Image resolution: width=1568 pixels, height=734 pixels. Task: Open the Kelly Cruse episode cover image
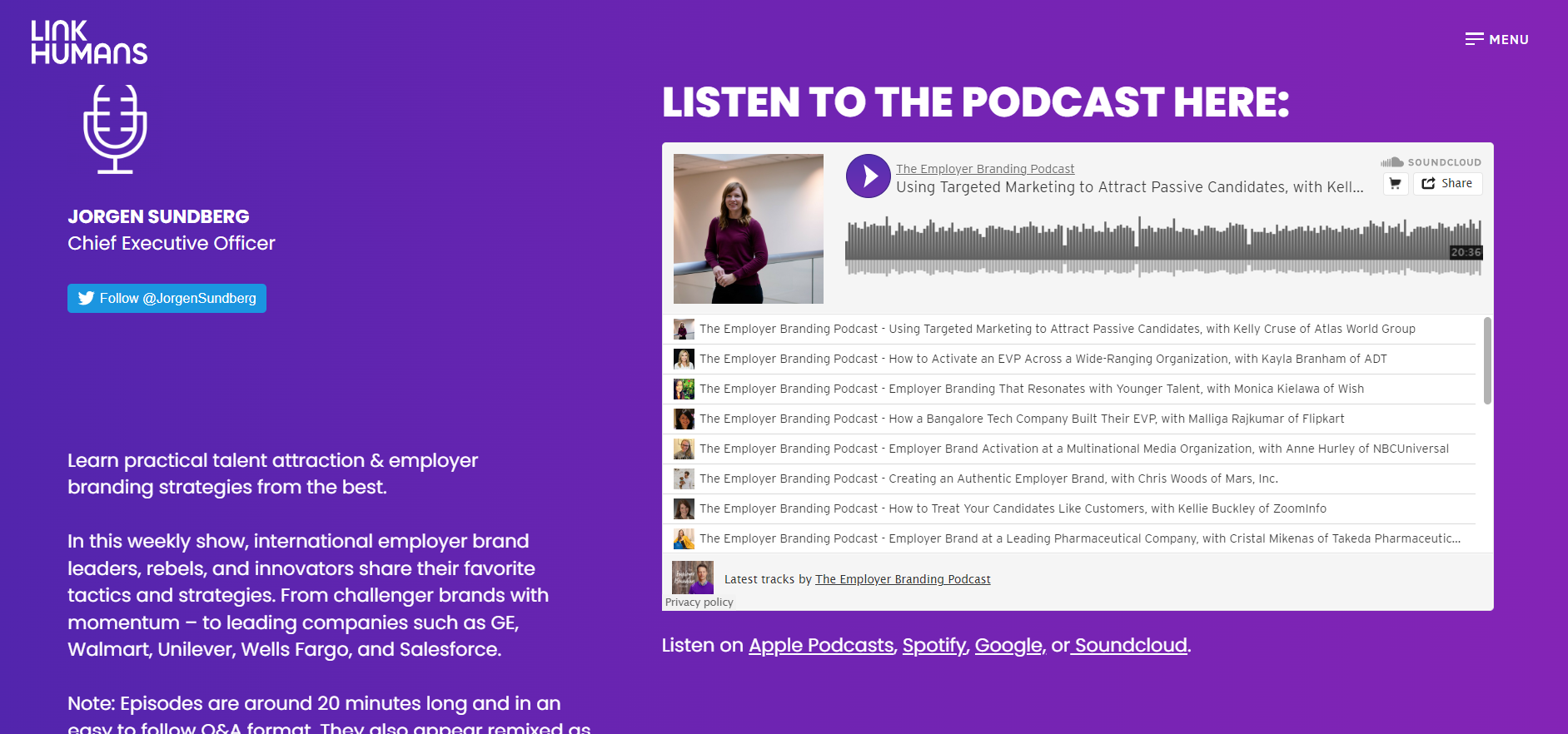click(x=748, y=229)
